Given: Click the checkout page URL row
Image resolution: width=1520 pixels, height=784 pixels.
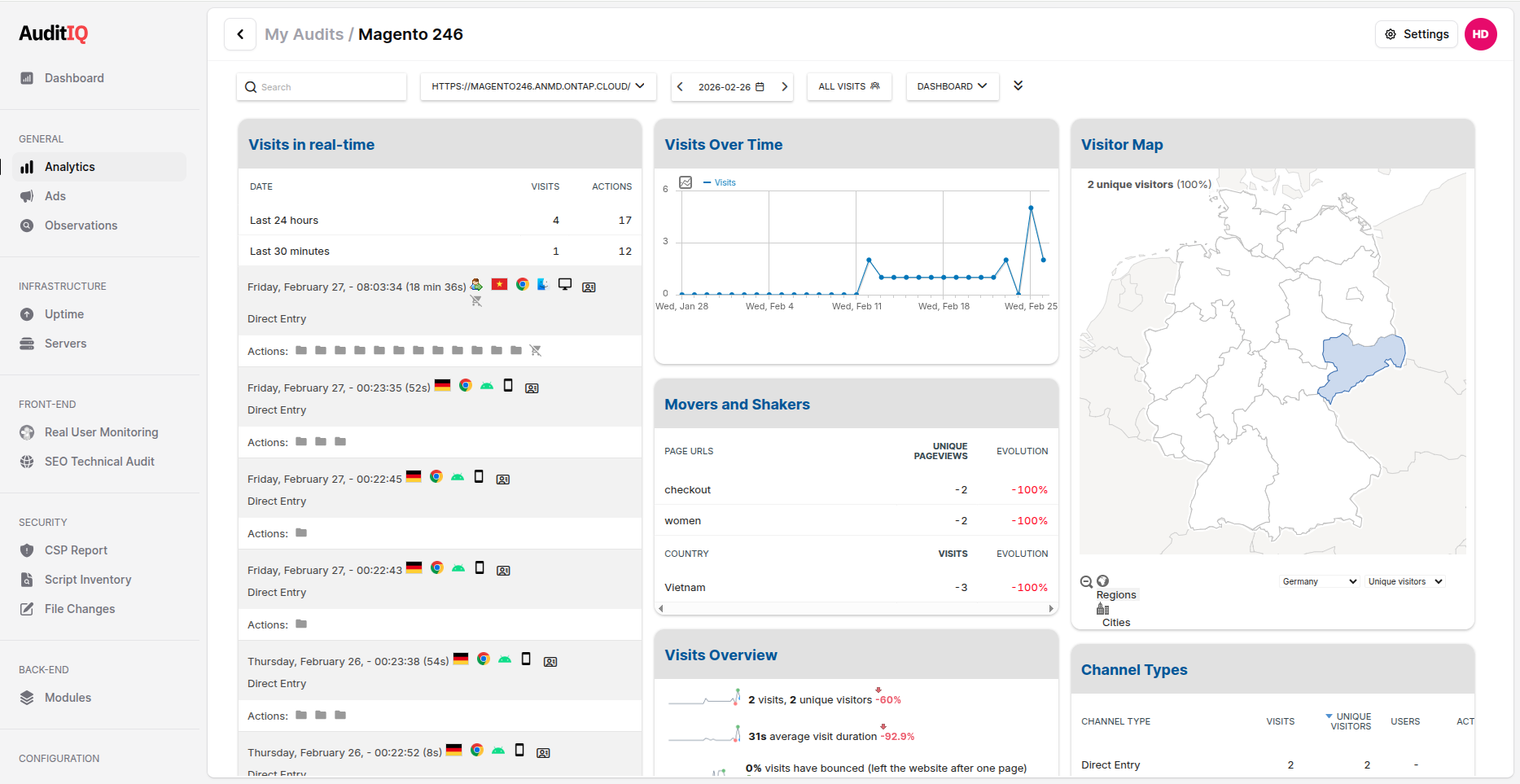Looking at the screenshot, I should click(x=856, y=490).
